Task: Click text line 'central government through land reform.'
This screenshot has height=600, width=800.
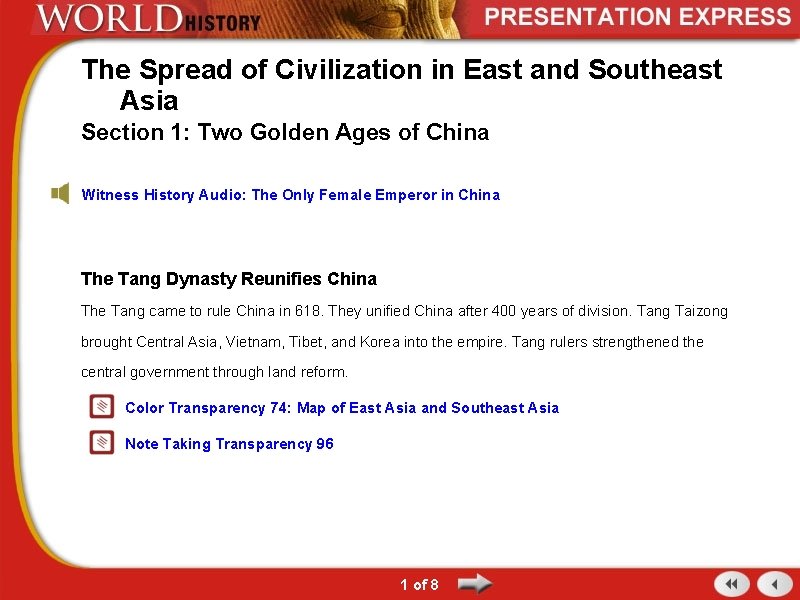Action: point(214,372)
